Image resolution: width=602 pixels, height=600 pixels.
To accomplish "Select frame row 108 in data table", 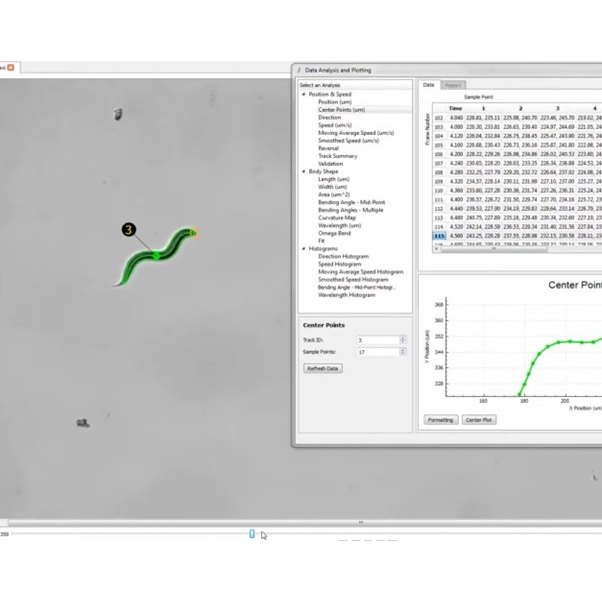I will (439, 172).
